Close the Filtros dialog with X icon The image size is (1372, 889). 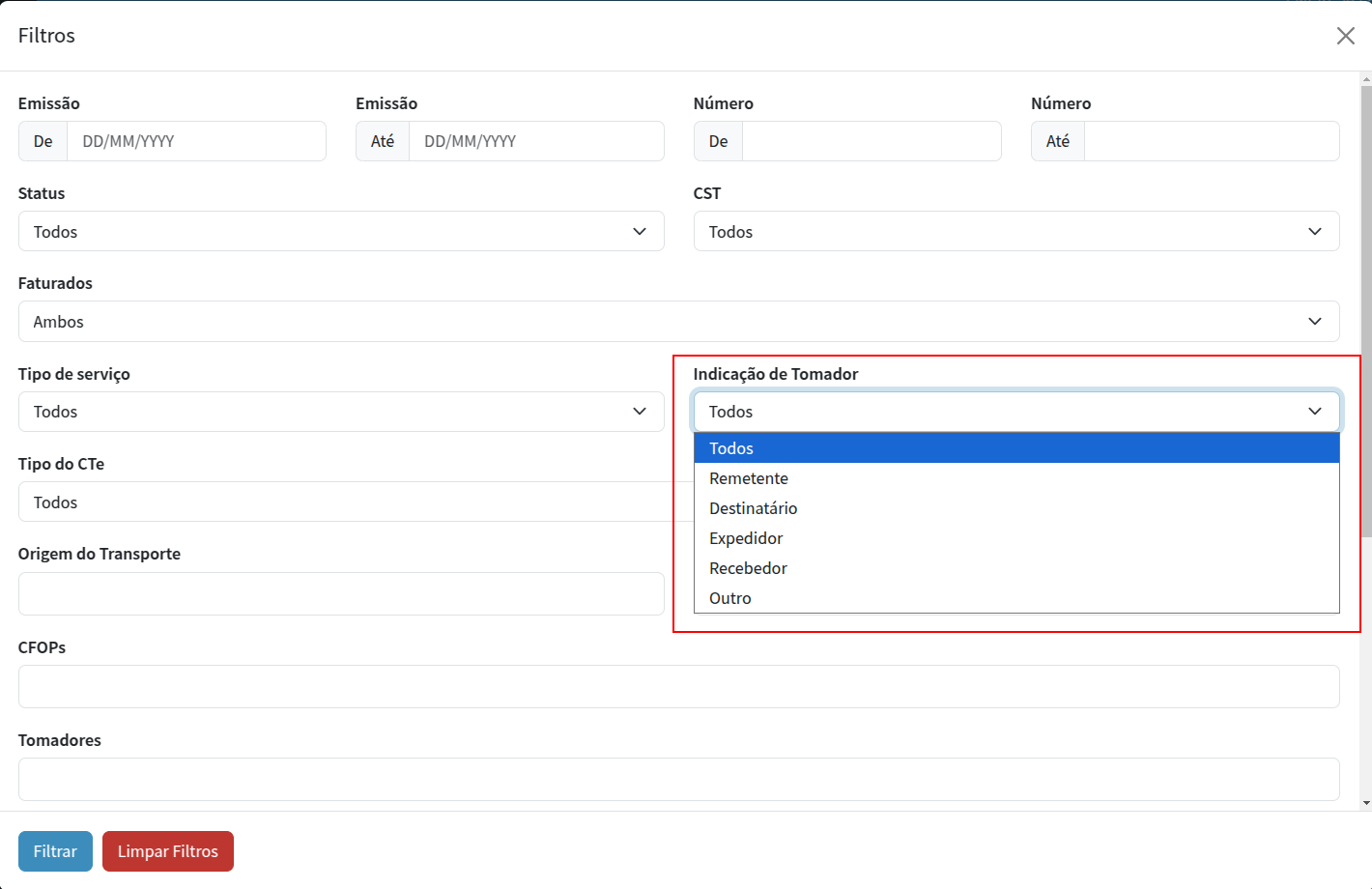(1345, 36)
